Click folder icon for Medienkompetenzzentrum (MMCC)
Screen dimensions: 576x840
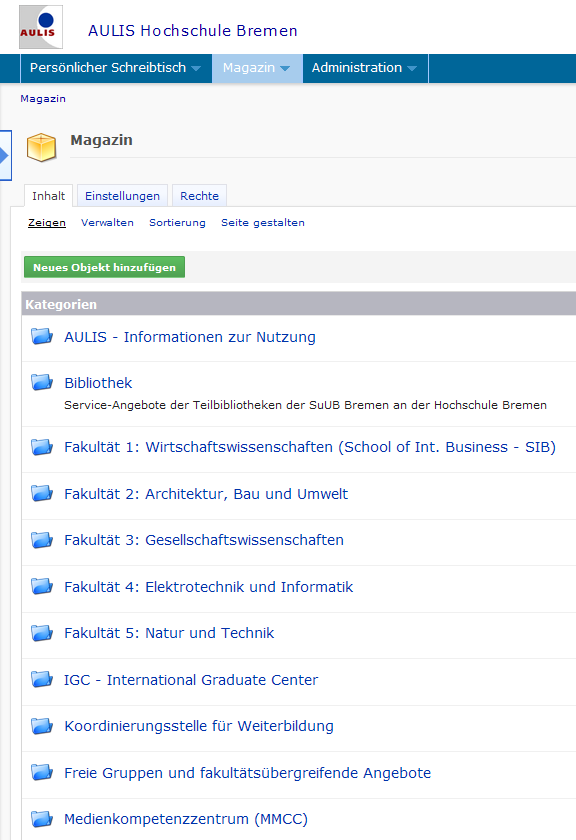(42, 819)
